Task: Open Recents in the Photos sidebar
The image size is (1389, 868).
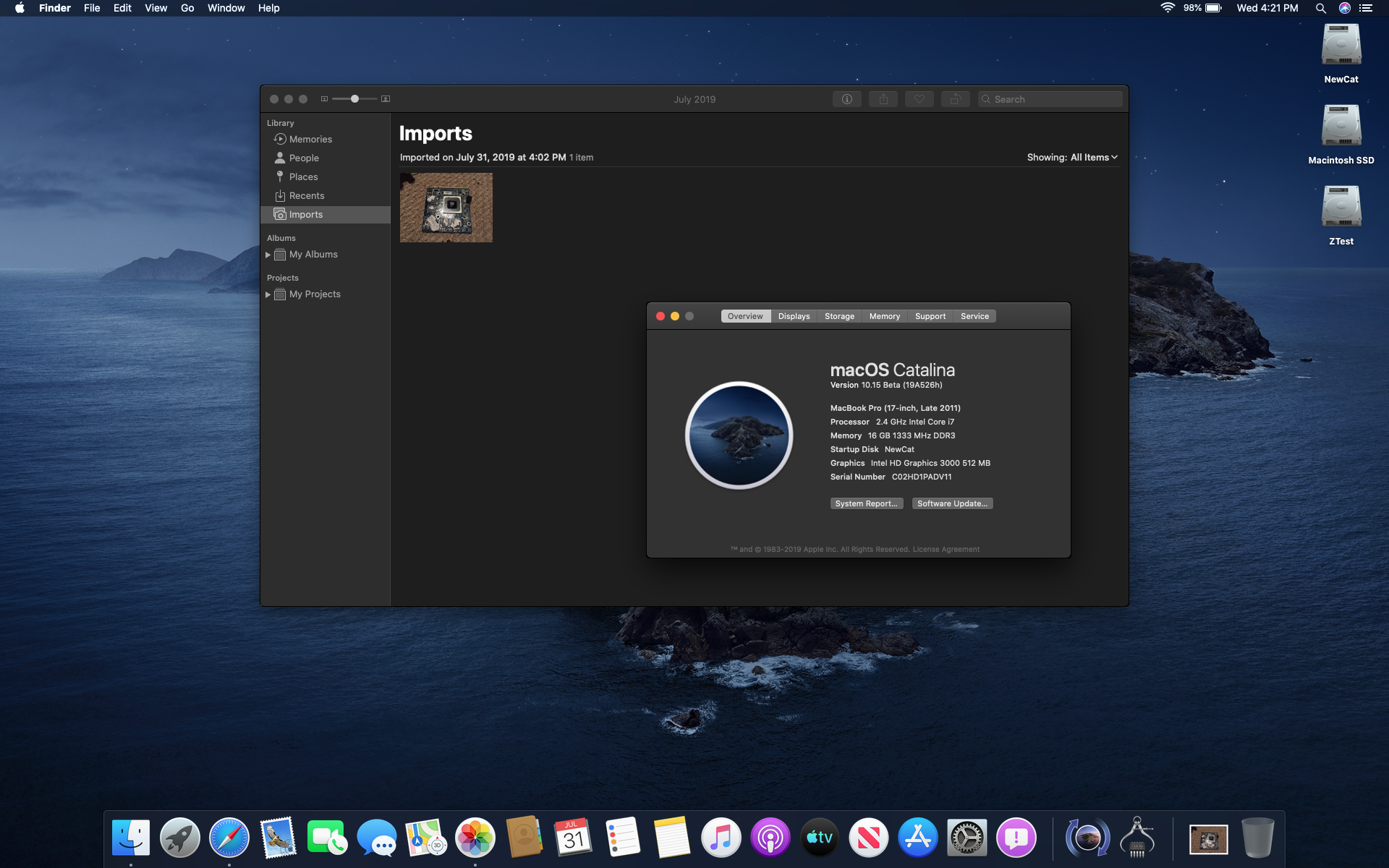Action: click(306, 195)
